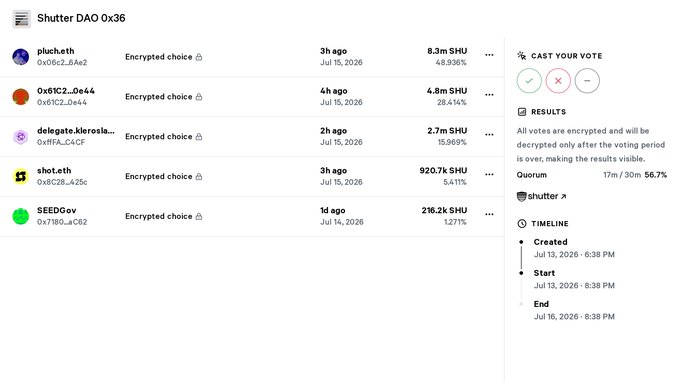The width and height of the screenshot is (680, 382).
Task: Click lock icon in pluch.eth row
Action: coord(199,57)
